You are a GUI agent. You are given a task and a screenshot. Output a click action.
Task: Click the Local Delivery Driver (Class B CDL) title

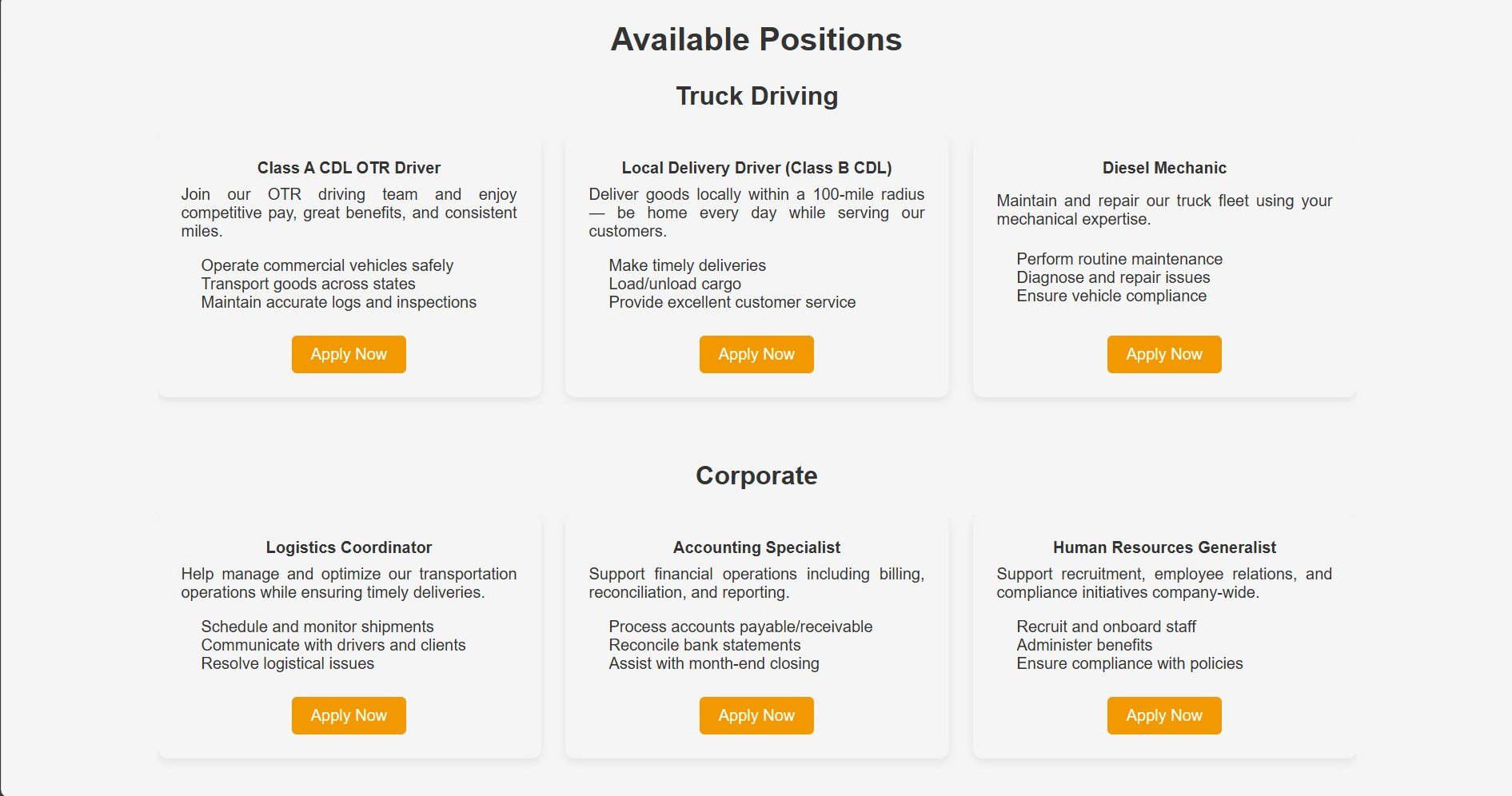(x=756, y=168)
